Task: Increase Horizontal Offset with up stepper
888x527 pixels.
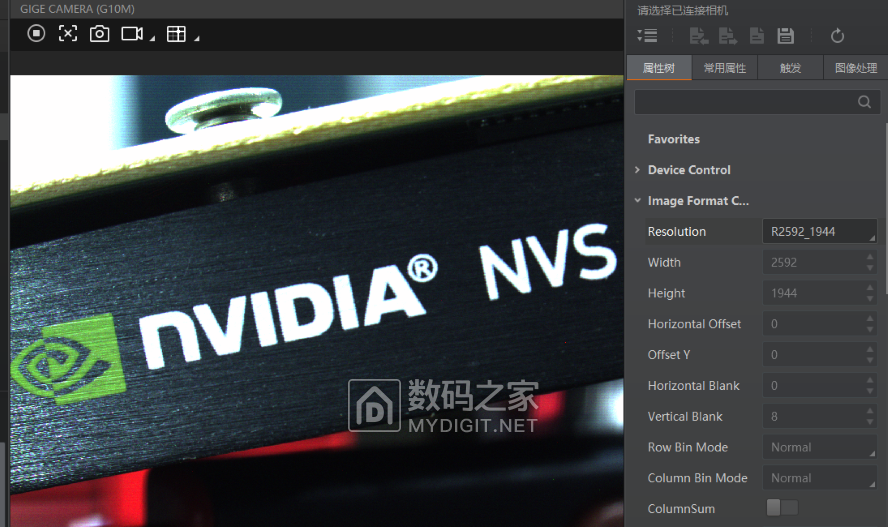Action: (870, 319)
